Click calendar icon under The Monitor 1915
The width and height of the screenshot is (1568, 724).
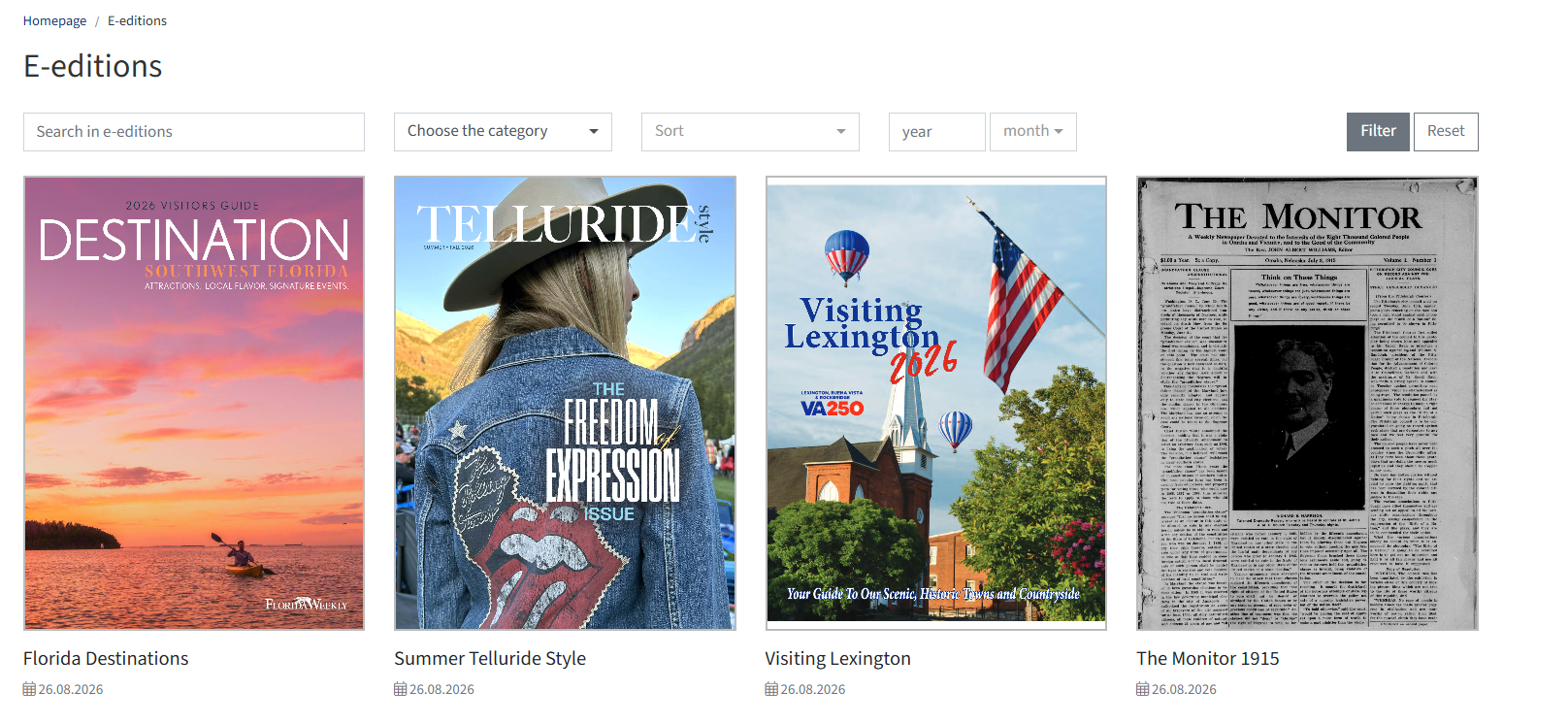click(x=1142, y=689)
